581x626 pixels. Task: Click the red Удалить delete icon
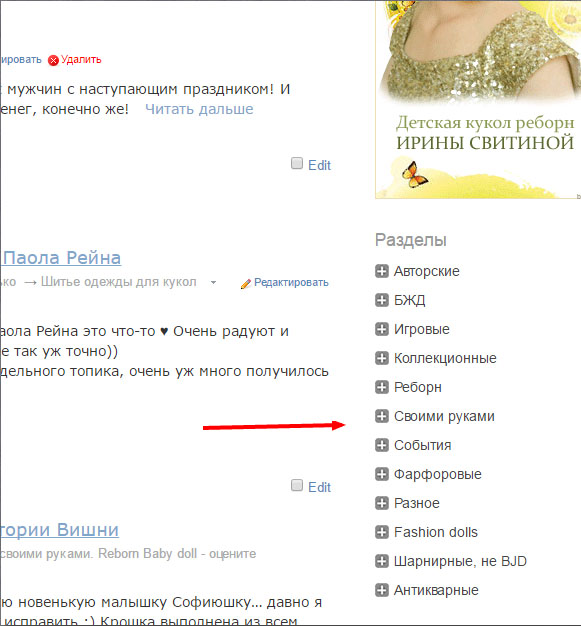(x=53, y=60)
